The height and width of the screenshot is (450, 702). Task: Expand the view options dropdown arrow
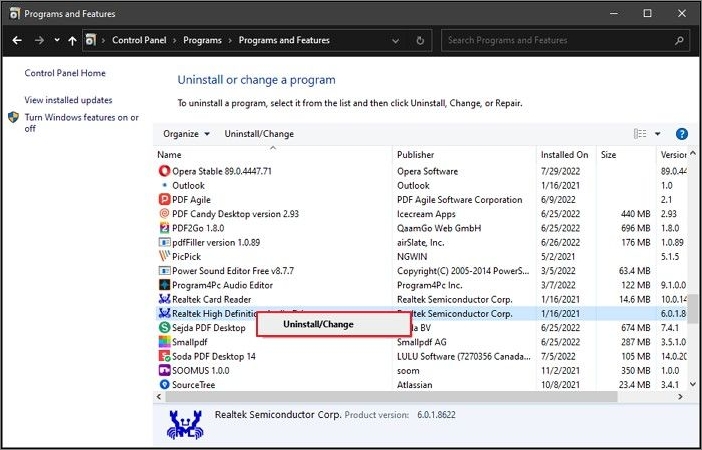658,134
